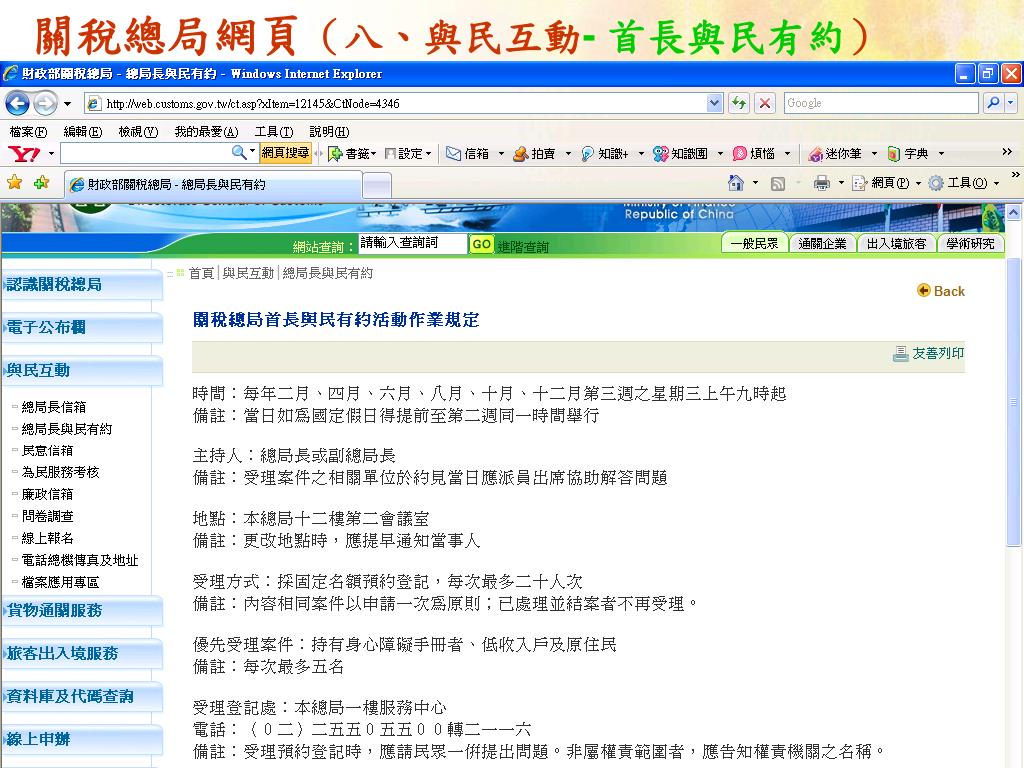Expand the Yahoo toolbar overflow chevron
The image size is (1024, 768).
1007,152
